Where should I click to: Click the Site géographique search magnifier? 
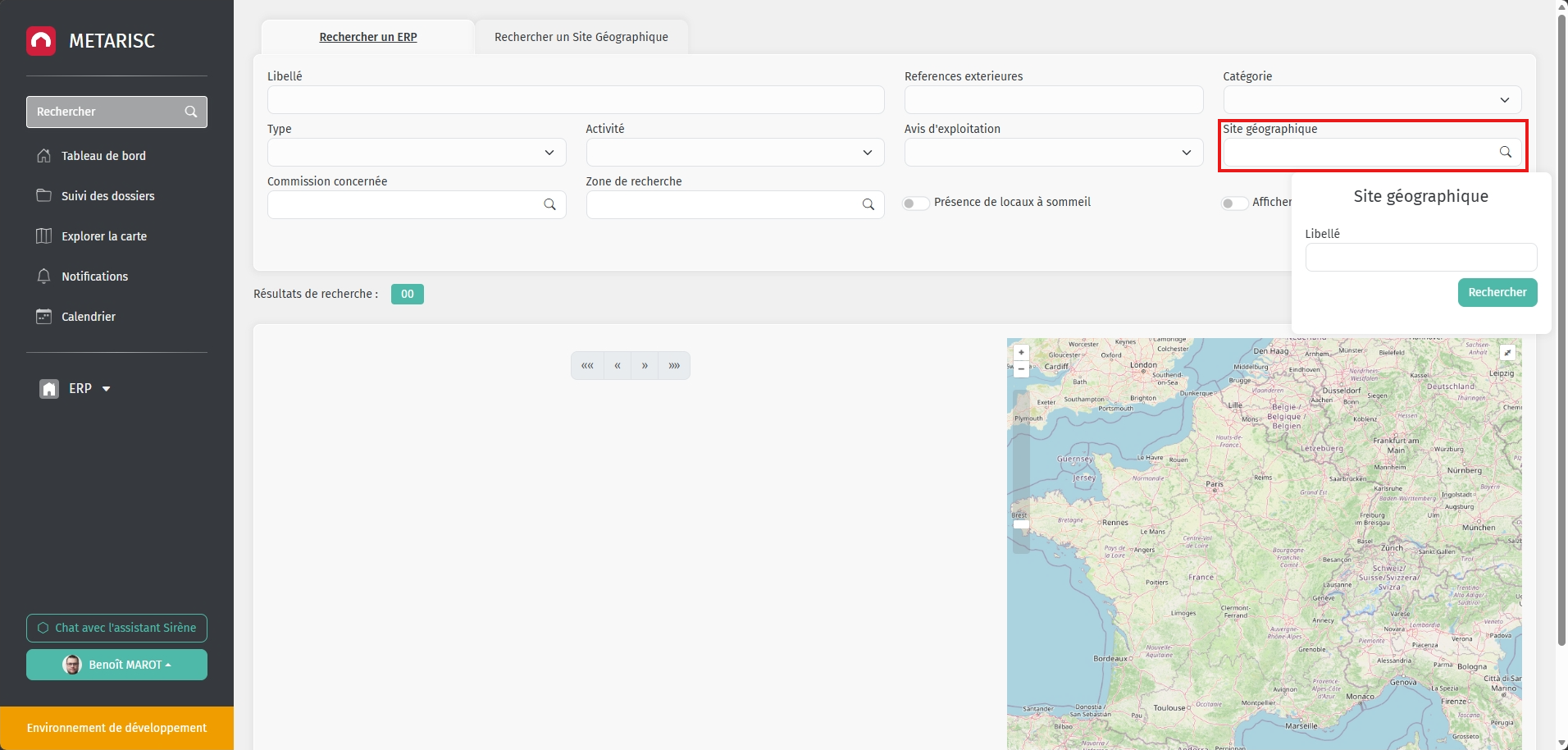click(x=1506, y=151)
